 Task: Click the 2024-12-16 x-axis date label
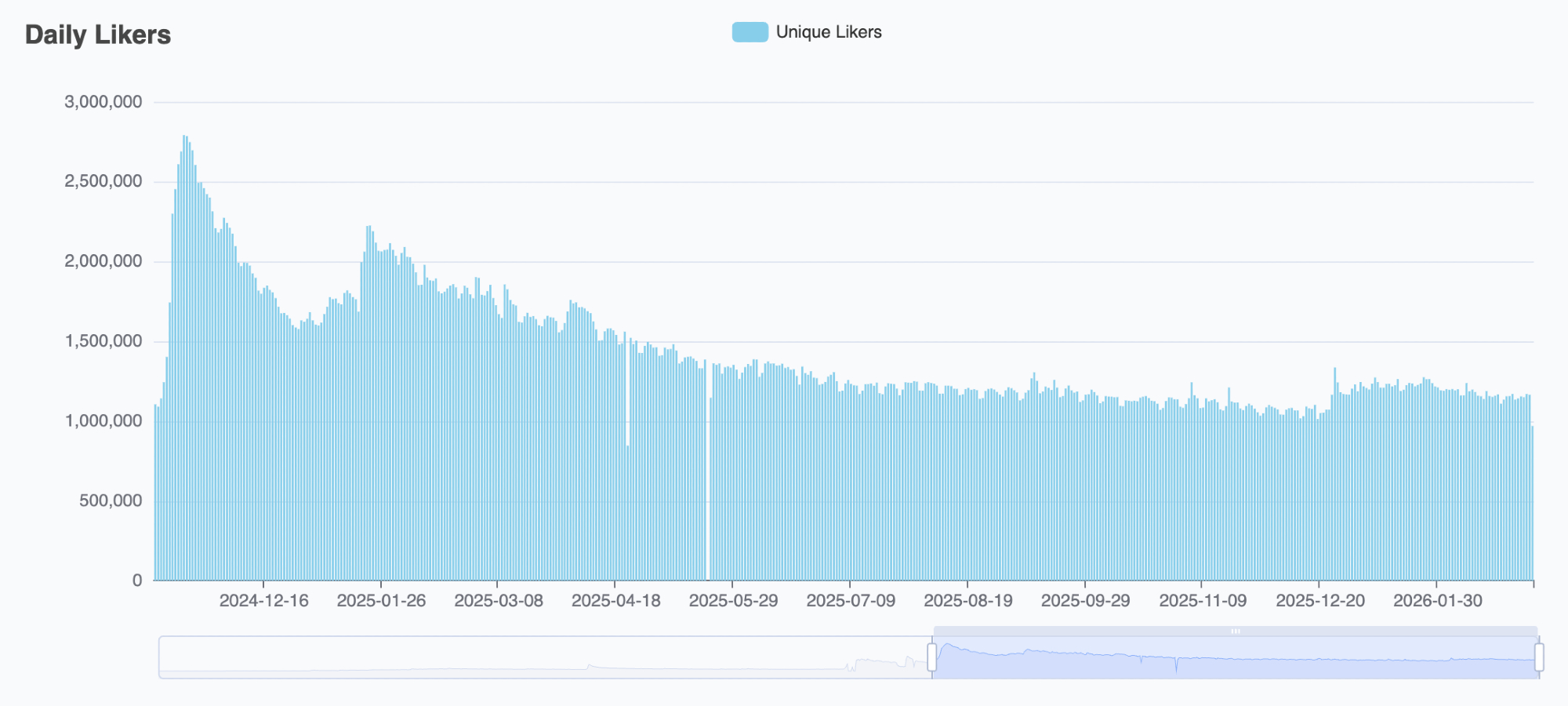[263, 601]
